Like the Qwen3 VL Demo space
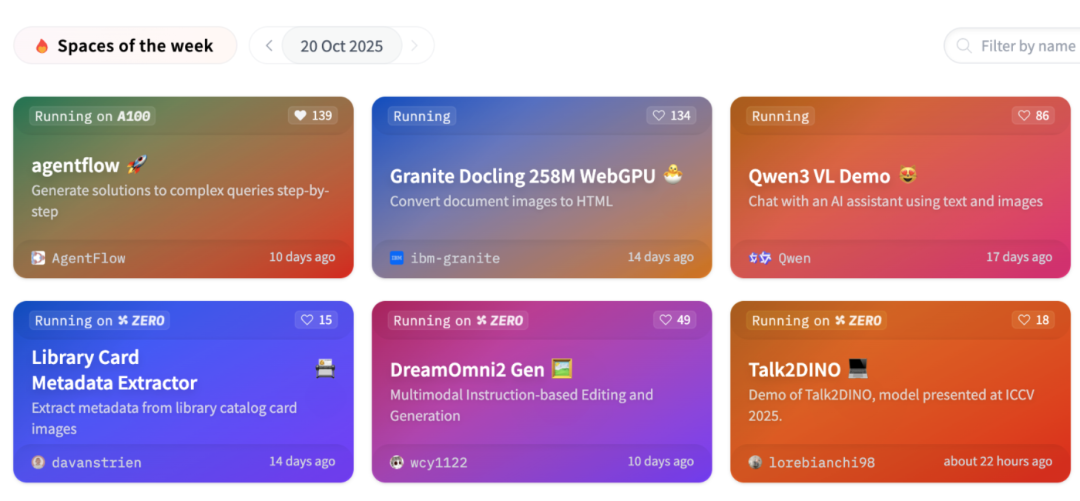This screenshot has height=501, width=1080. click(x=1024, y=116)
